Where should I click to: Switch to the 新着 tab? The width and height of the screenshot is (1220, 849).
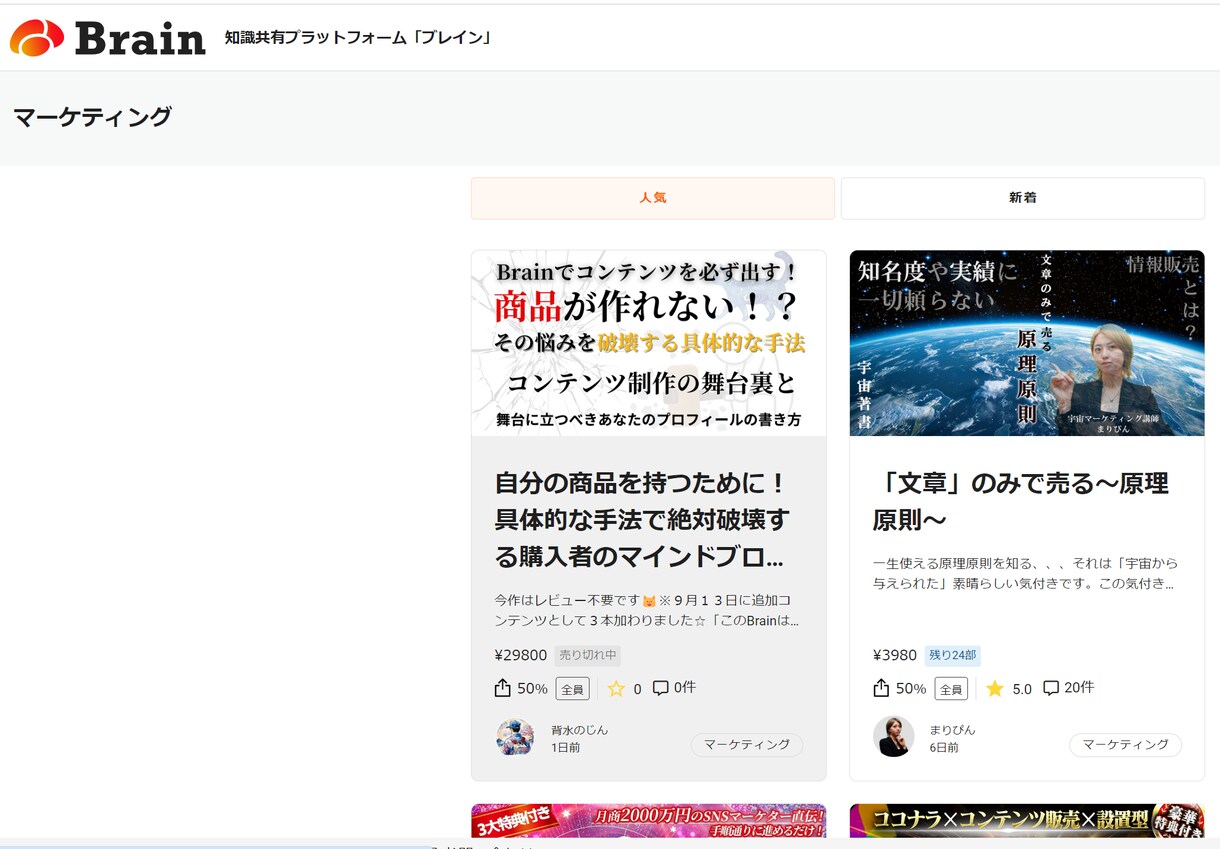click(x=1023, y=198)
